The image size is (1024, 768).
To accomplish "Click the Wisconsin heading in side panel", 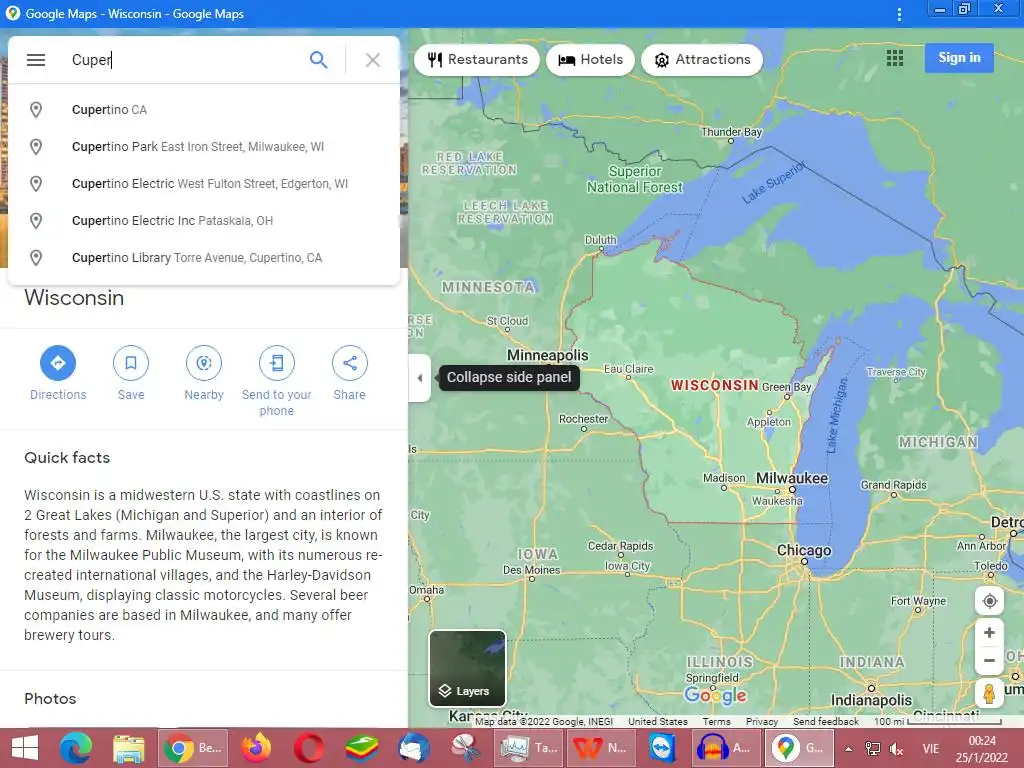I will pyautogui.click(x=74, y=298).
